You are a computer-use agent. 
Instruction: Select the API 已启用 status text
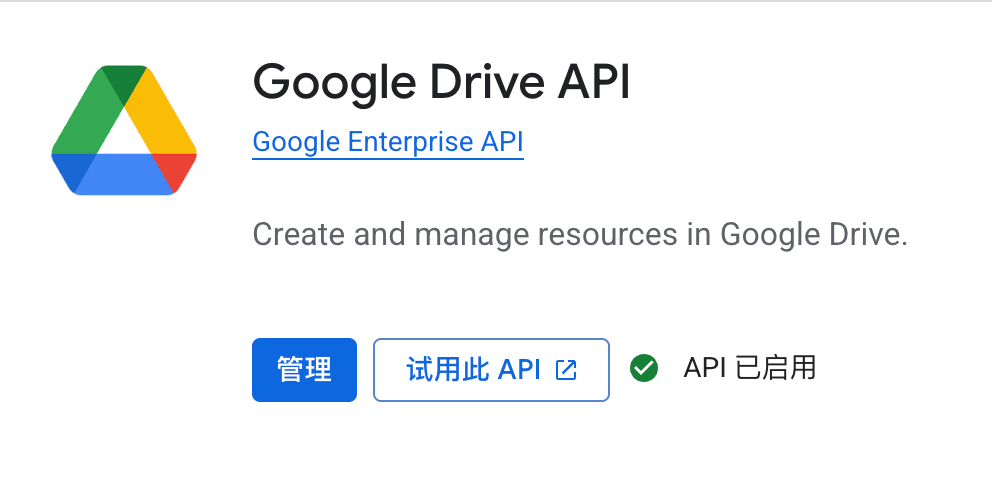pyautogui.click(x=750, y=368)
